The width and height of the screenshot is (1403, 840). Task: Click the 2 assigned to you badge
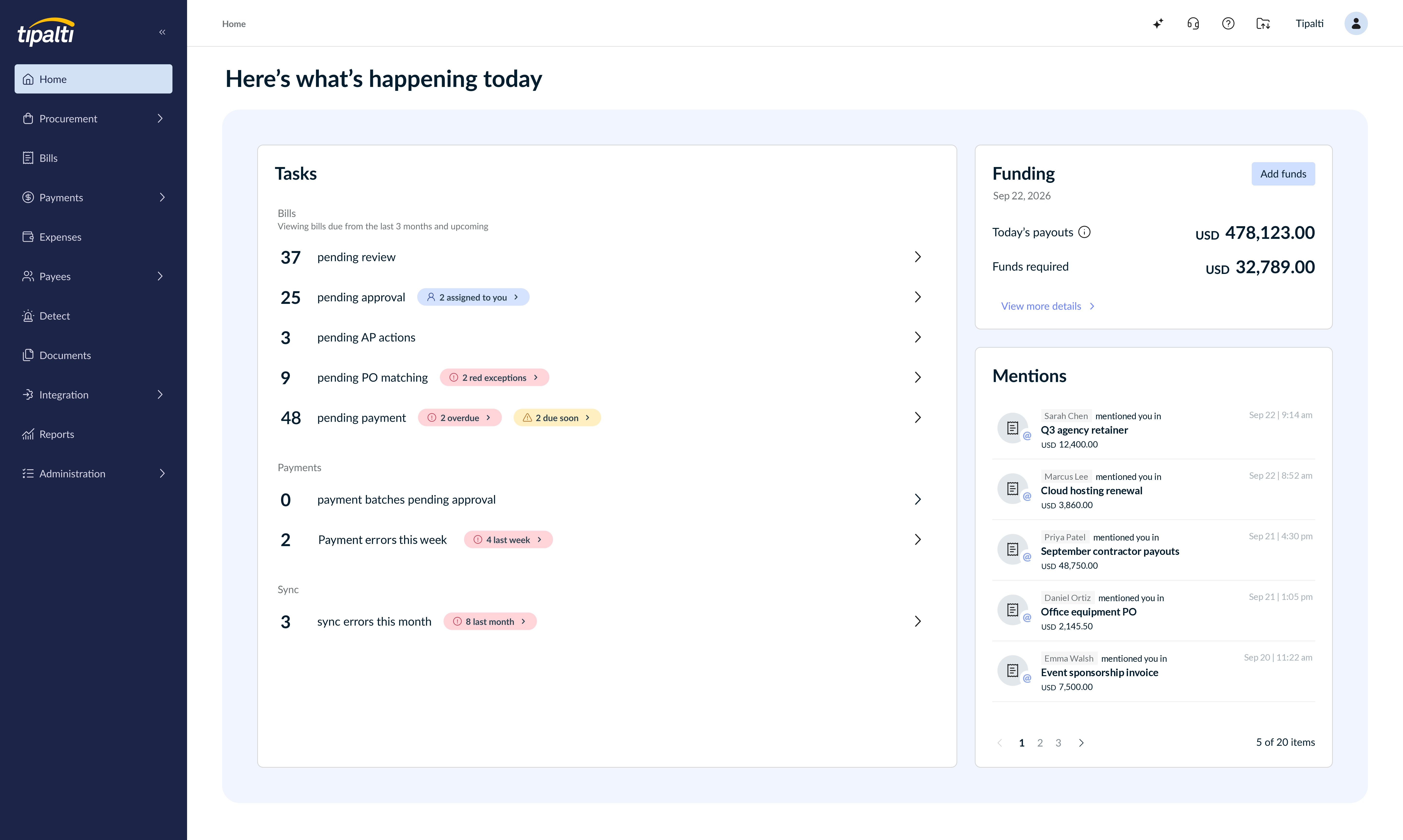tap(473, 297)
